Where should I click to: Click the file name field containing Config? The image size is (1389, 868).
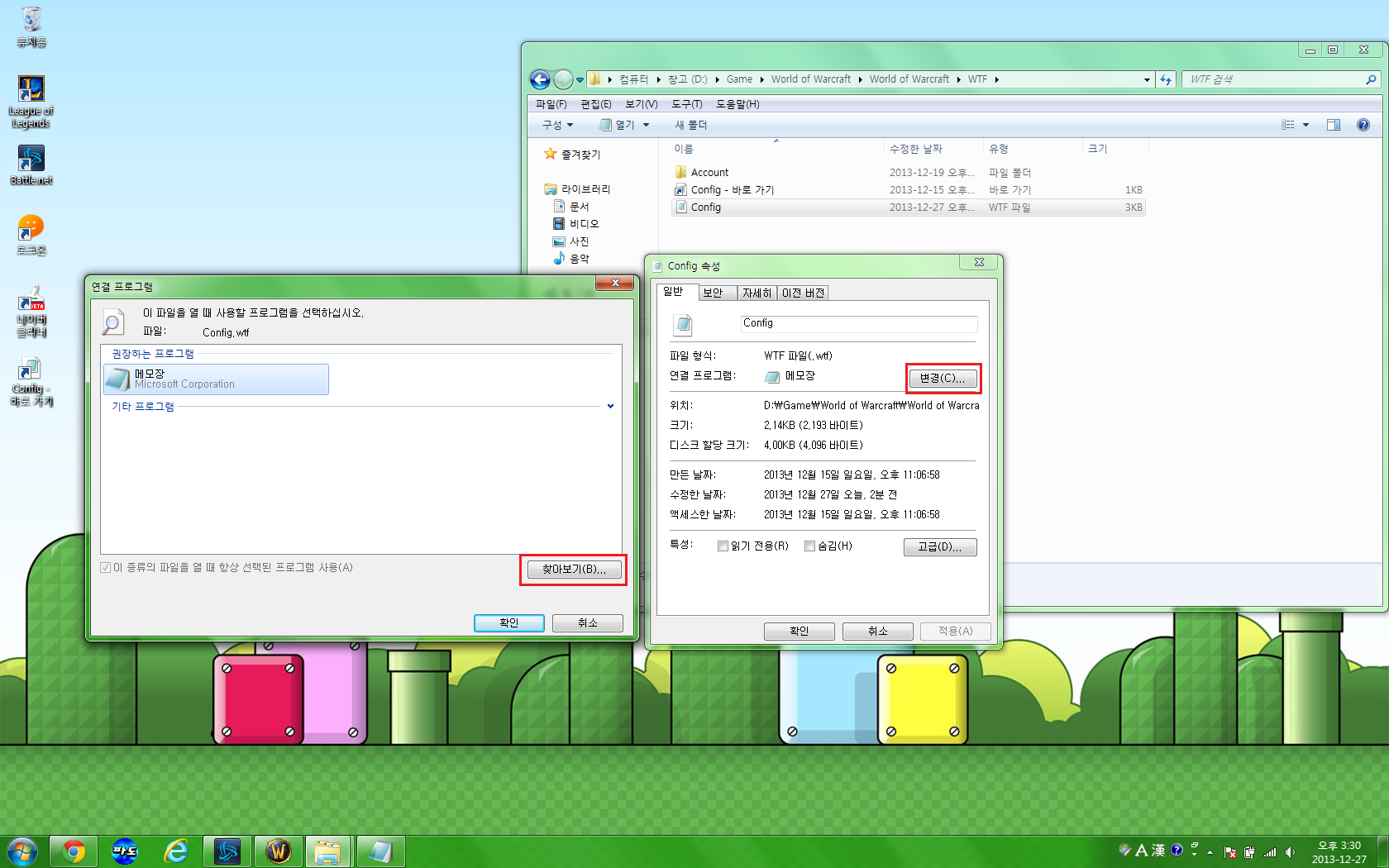pos(858,323)
